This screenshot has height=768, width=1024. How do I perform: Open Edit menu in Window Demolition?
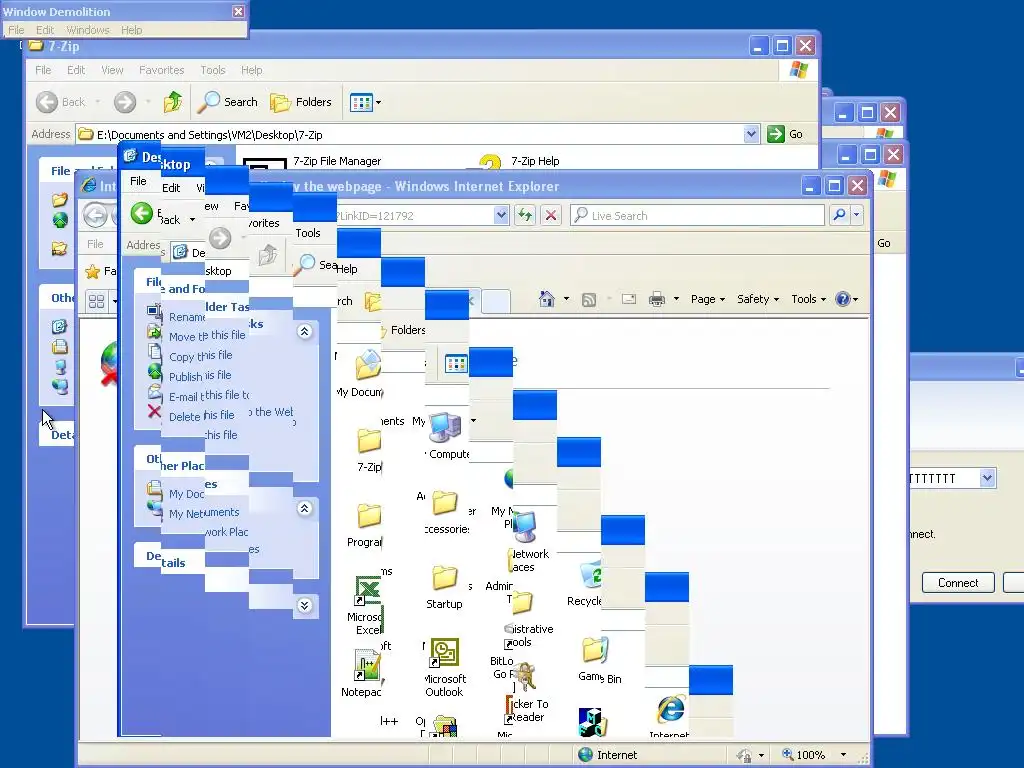coord(44,30)
